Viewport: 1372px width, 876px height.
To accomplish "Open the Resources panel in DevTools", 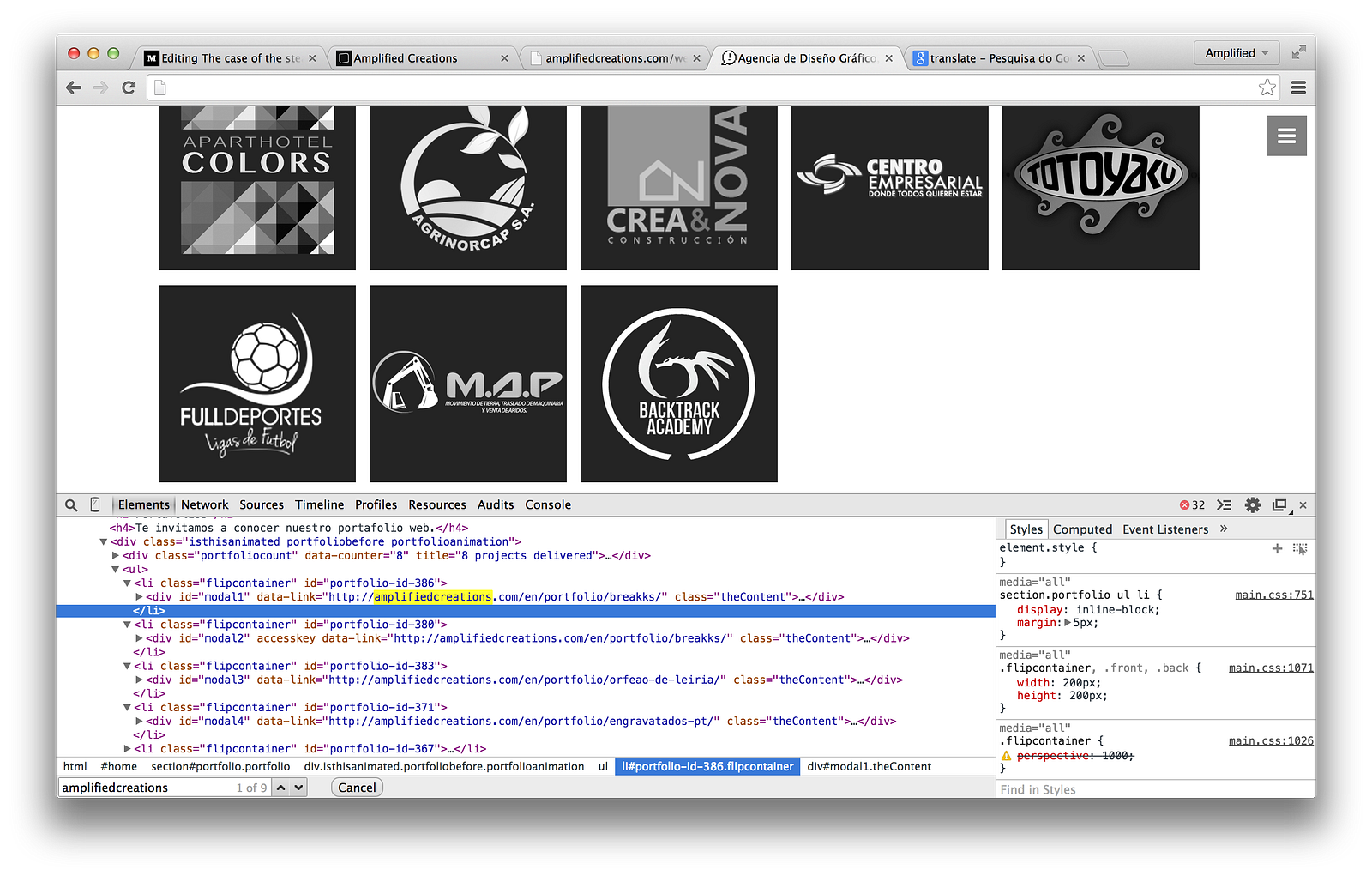I will coord(437,505).
